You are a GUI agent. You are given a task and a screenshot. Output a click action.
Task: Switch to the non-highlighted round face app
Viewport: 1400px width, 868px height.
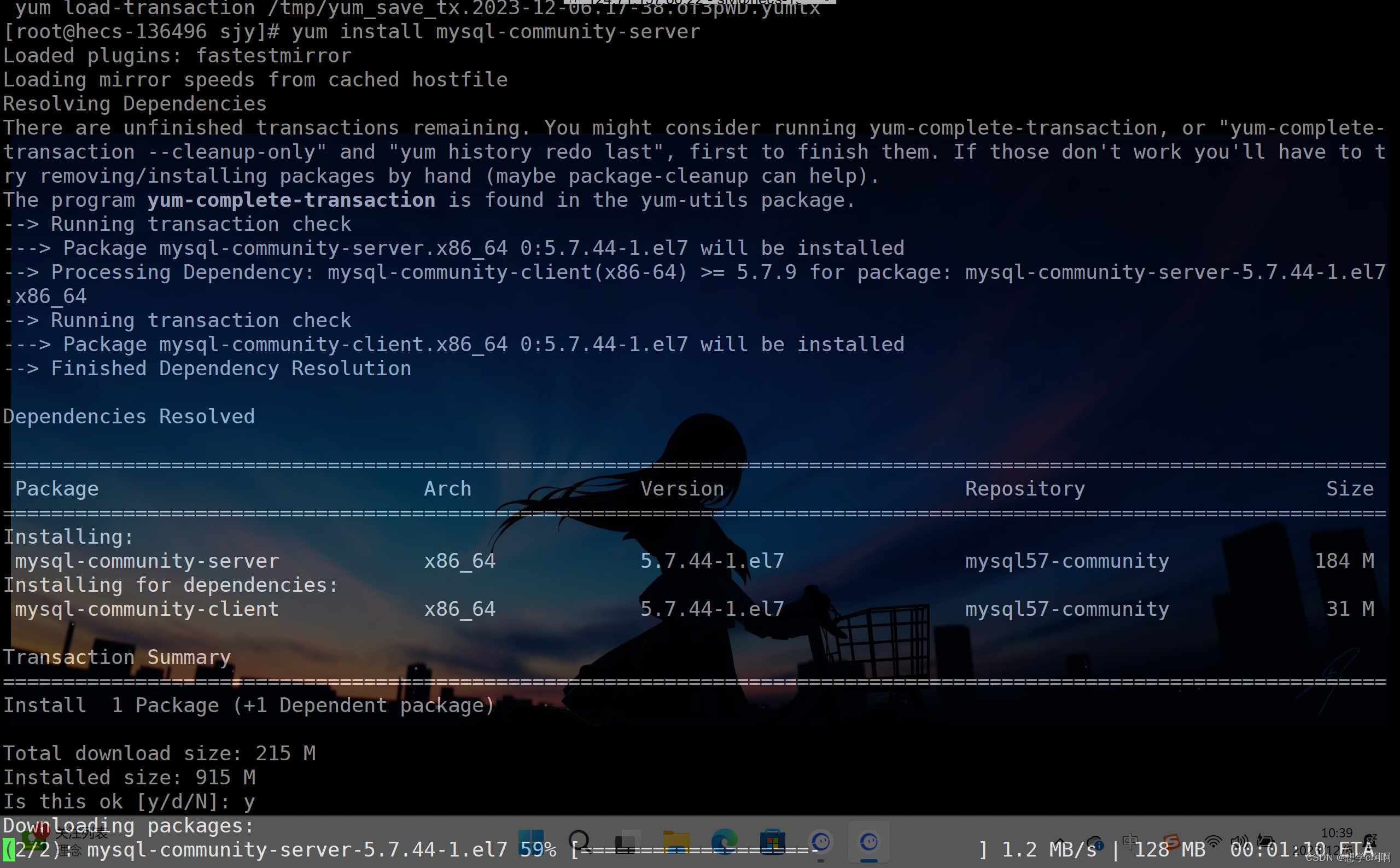(x=821, y=843)
